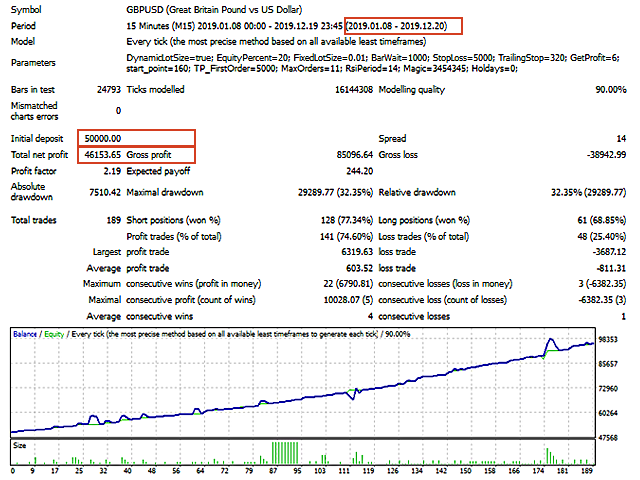Click the Total net profit value 46153.65
640x480 pixels.
coord(101,155)
